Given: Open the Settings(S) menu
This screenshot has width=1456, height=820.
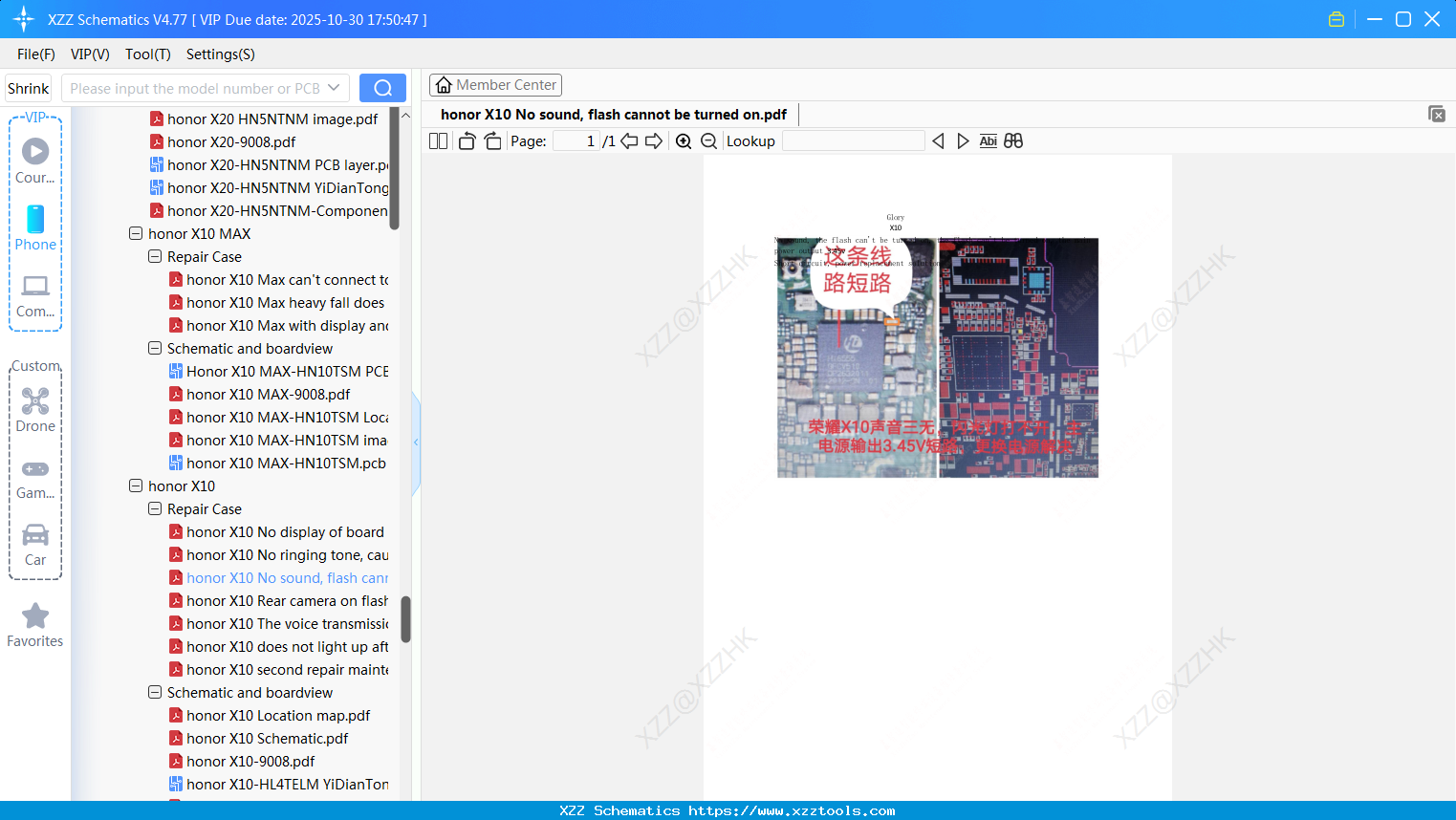Looking at the screenshot, I should (x=221, y=54).
